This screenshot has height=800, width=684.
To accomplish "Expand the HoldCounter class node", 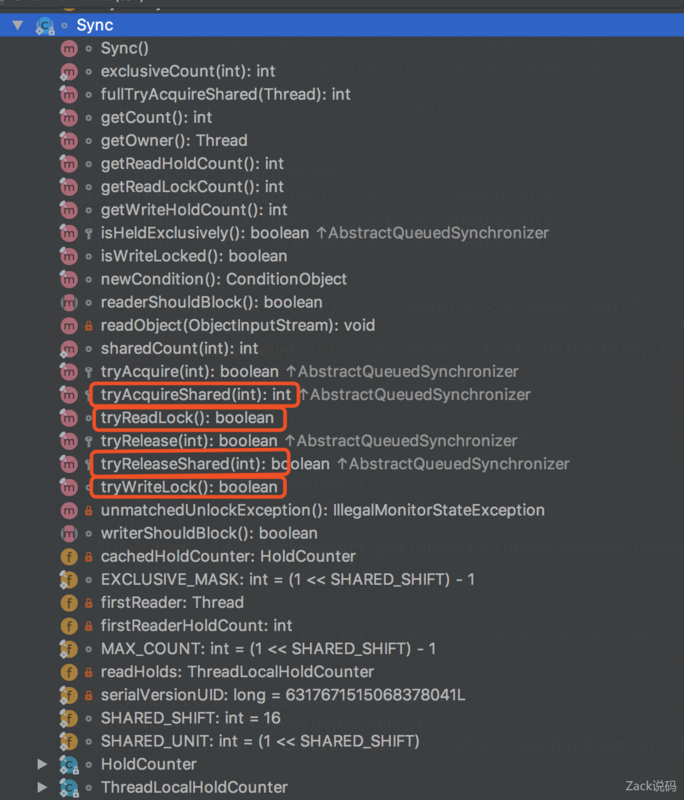I will (43, 764).
